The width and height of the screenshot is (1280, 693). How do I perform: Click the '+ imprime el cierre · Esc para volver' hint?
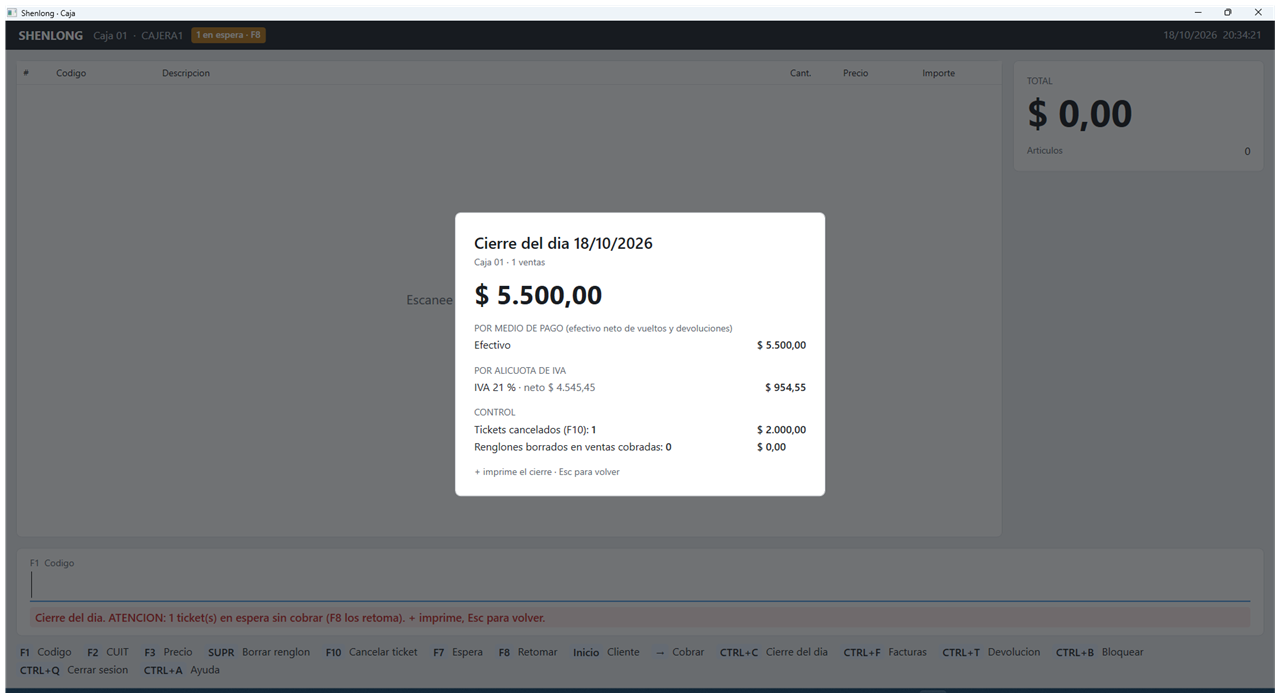(547, 472)
